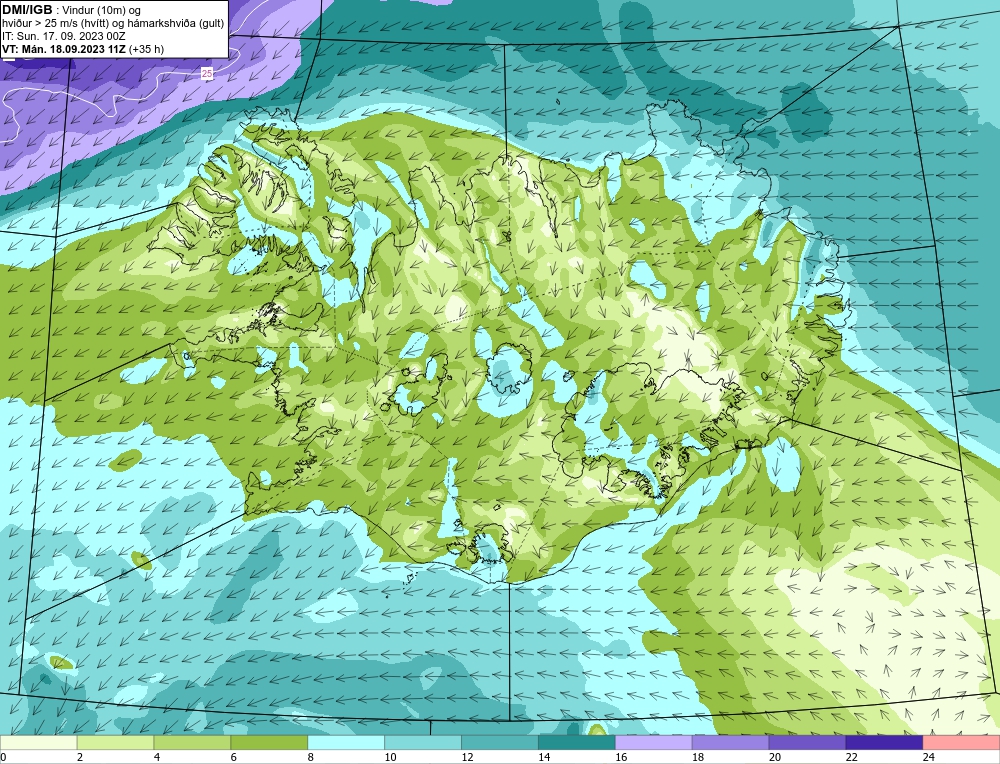Click the 8-10 m/s light cyan legend swatch
The height and width of the screenshot is (764, 1000).
[346, 743]
